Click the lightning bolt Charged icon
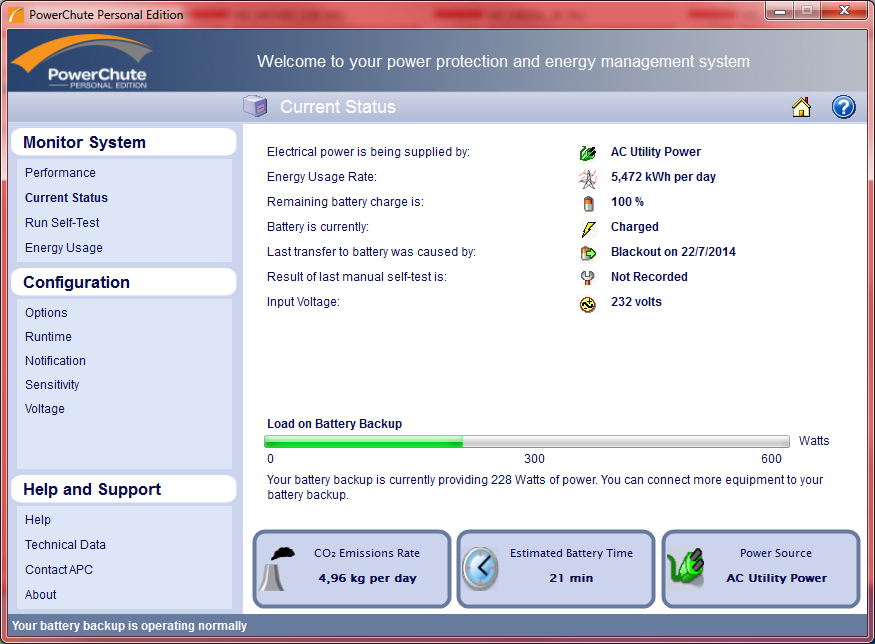 tap(587, 228)
